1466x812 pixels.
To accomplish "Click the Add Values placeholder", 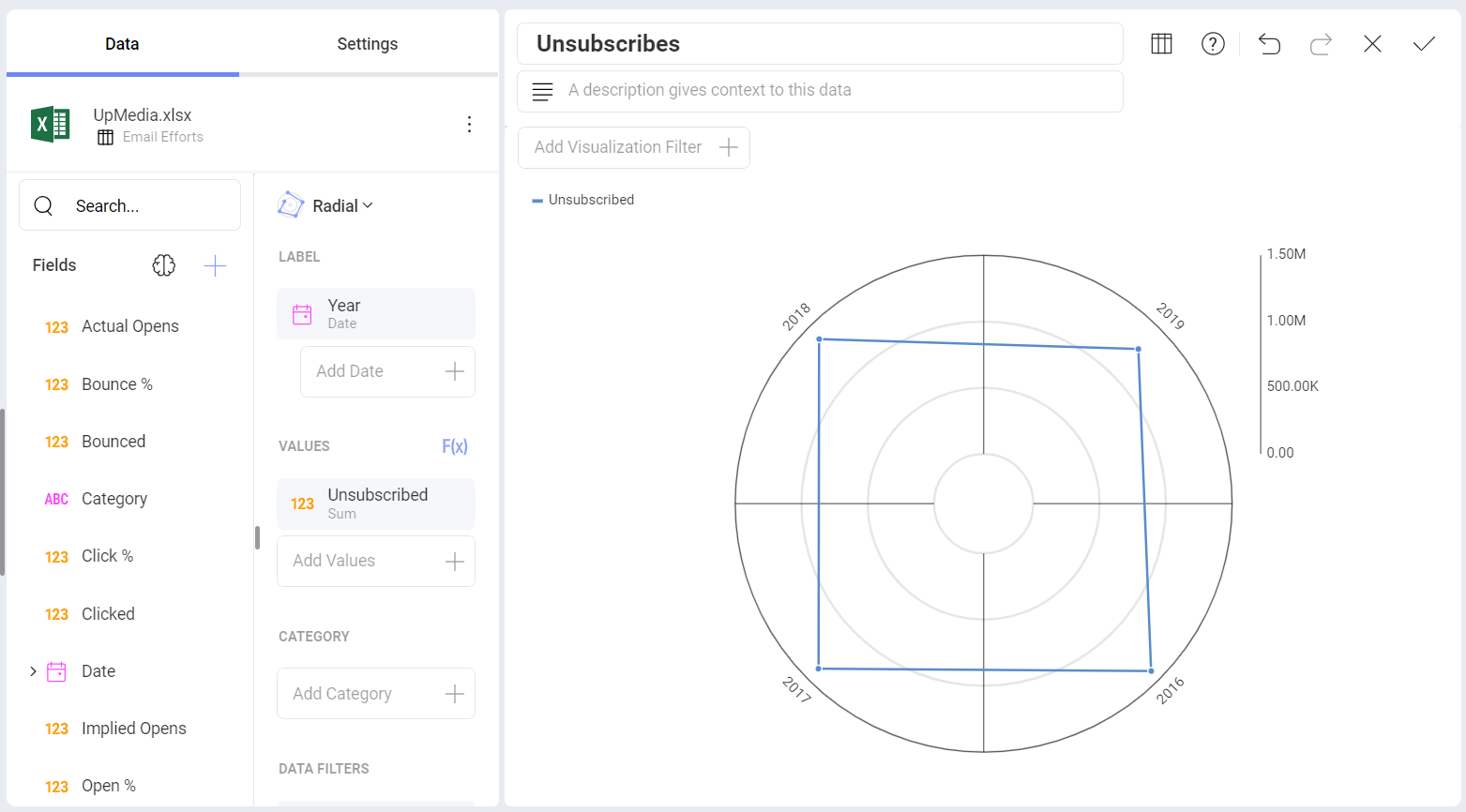I will (376, 561).
